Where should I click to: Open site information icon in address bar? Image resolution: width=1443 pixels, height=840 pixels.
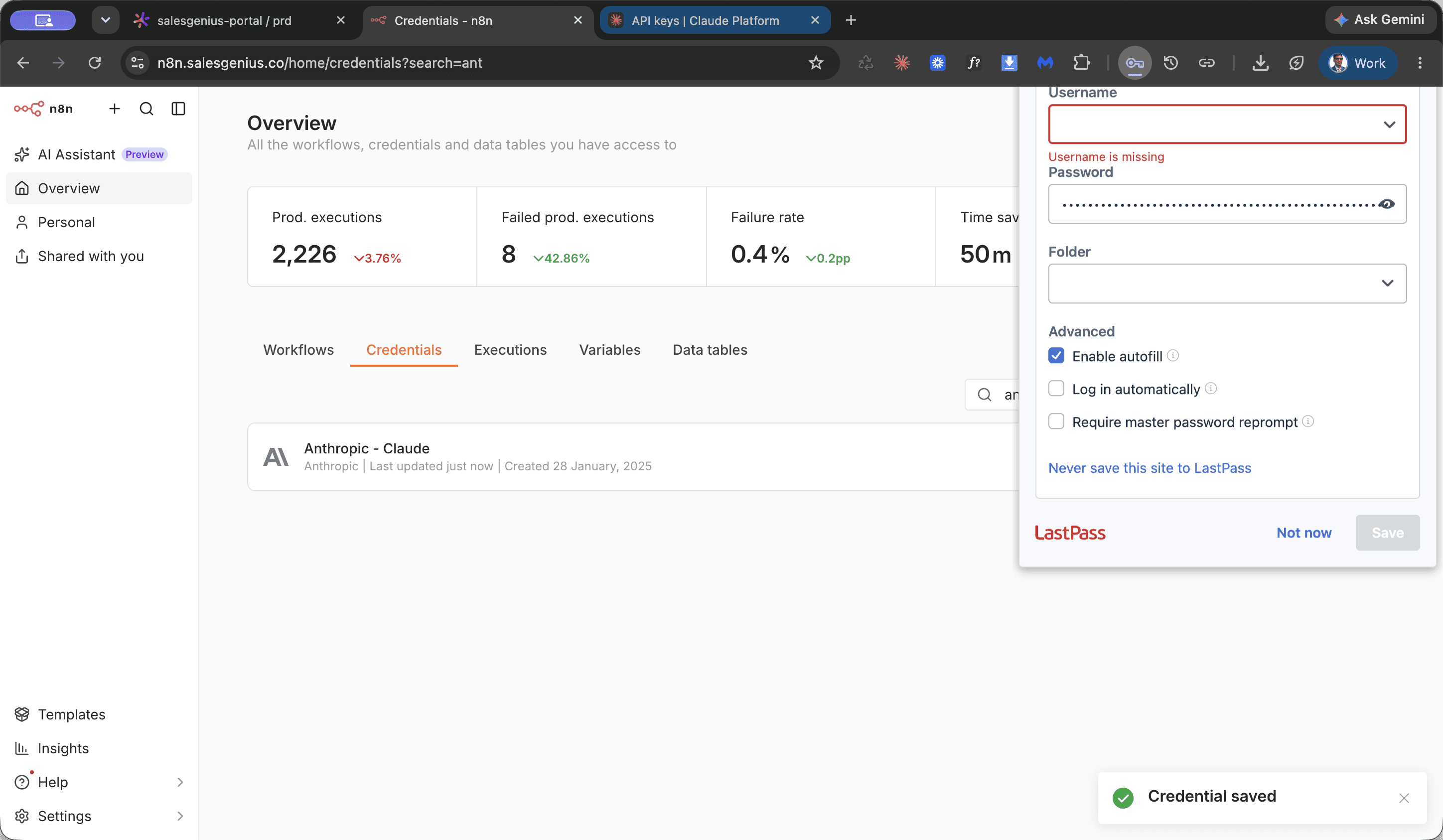[x=138, y=62]
